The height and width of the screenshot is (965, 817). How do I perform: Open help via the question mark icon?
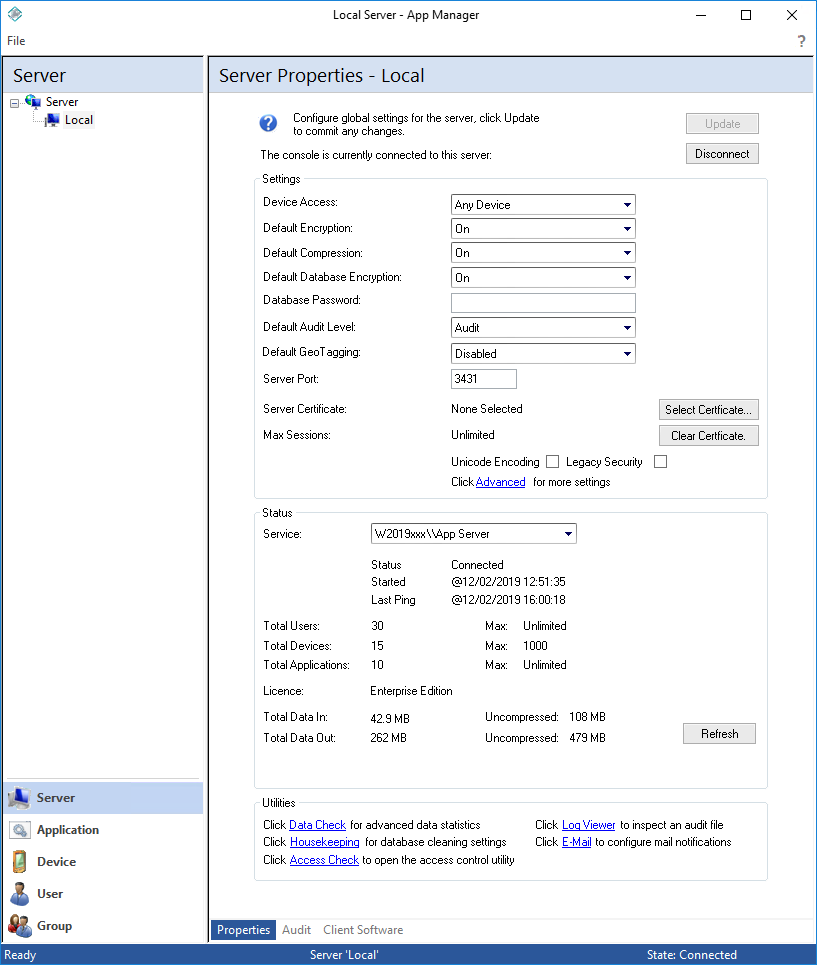point(800,41)
